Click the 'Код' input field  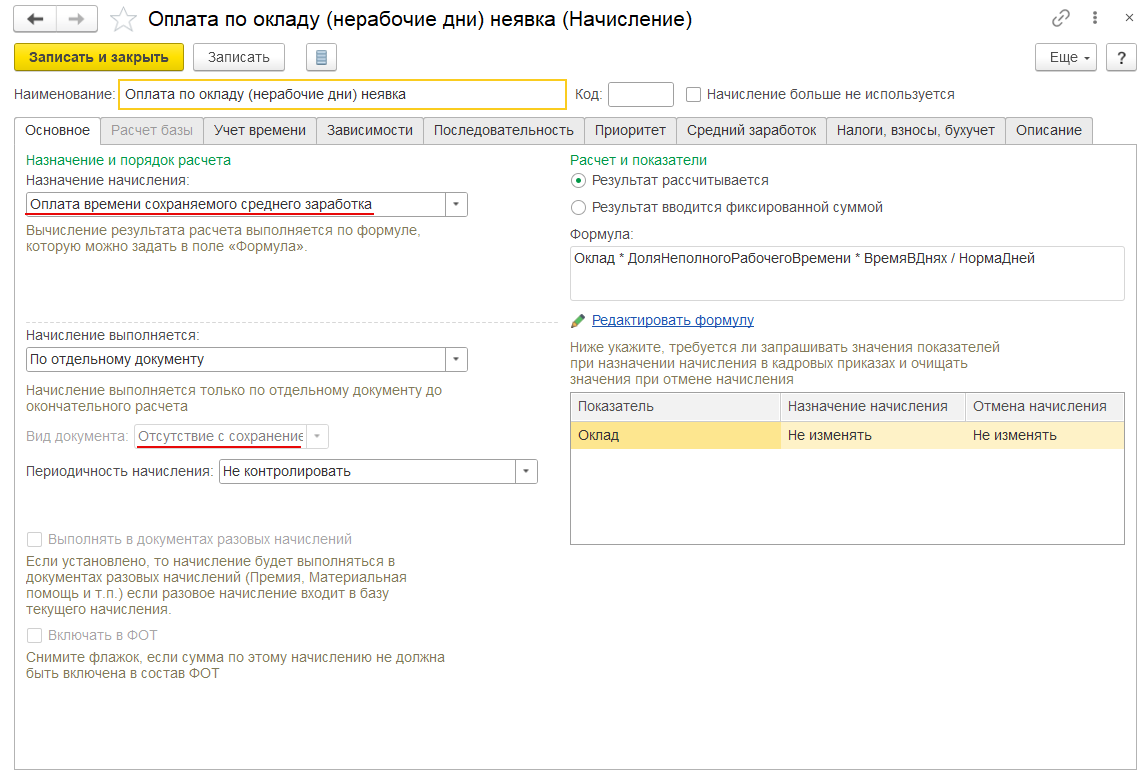tap(640, 94)
